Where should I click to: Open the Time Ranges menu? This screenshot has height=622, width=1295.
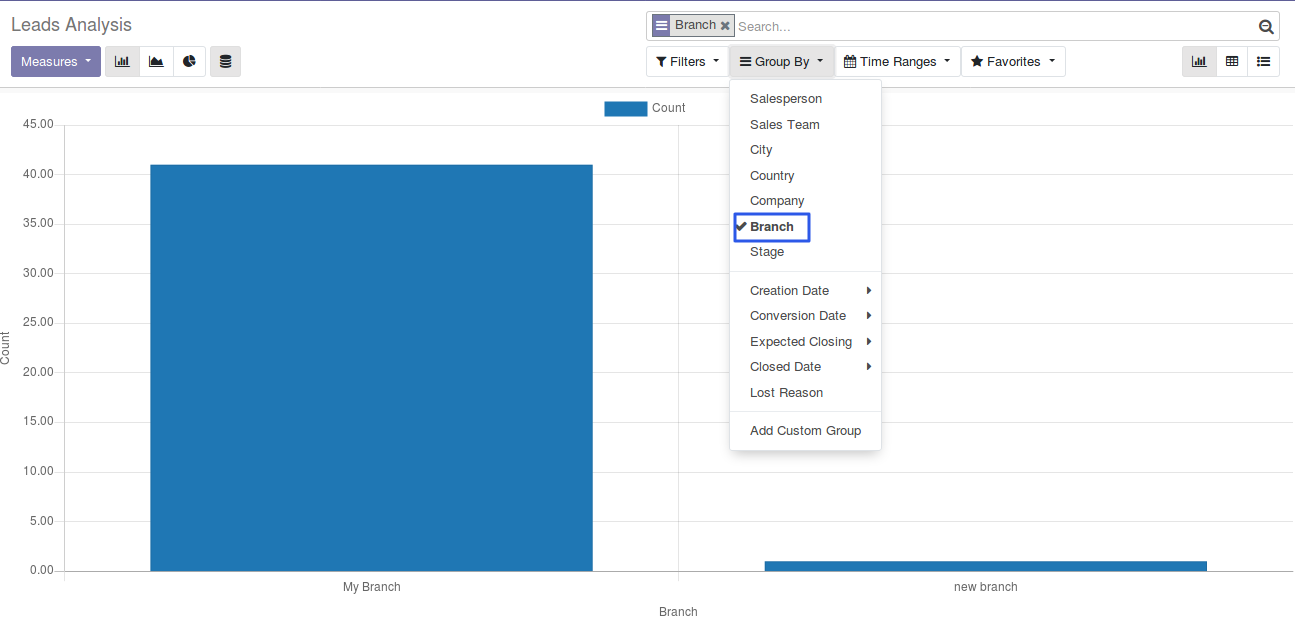pos(897,62)
